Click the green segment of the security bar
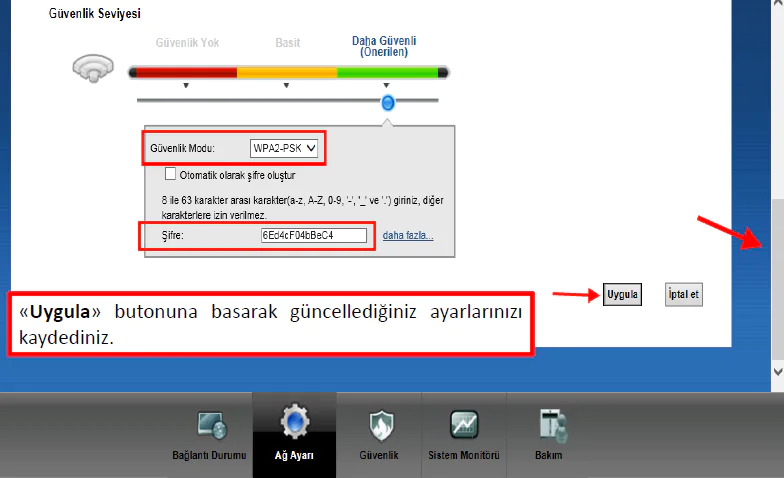The image size is (784, 478). point(388,73)
